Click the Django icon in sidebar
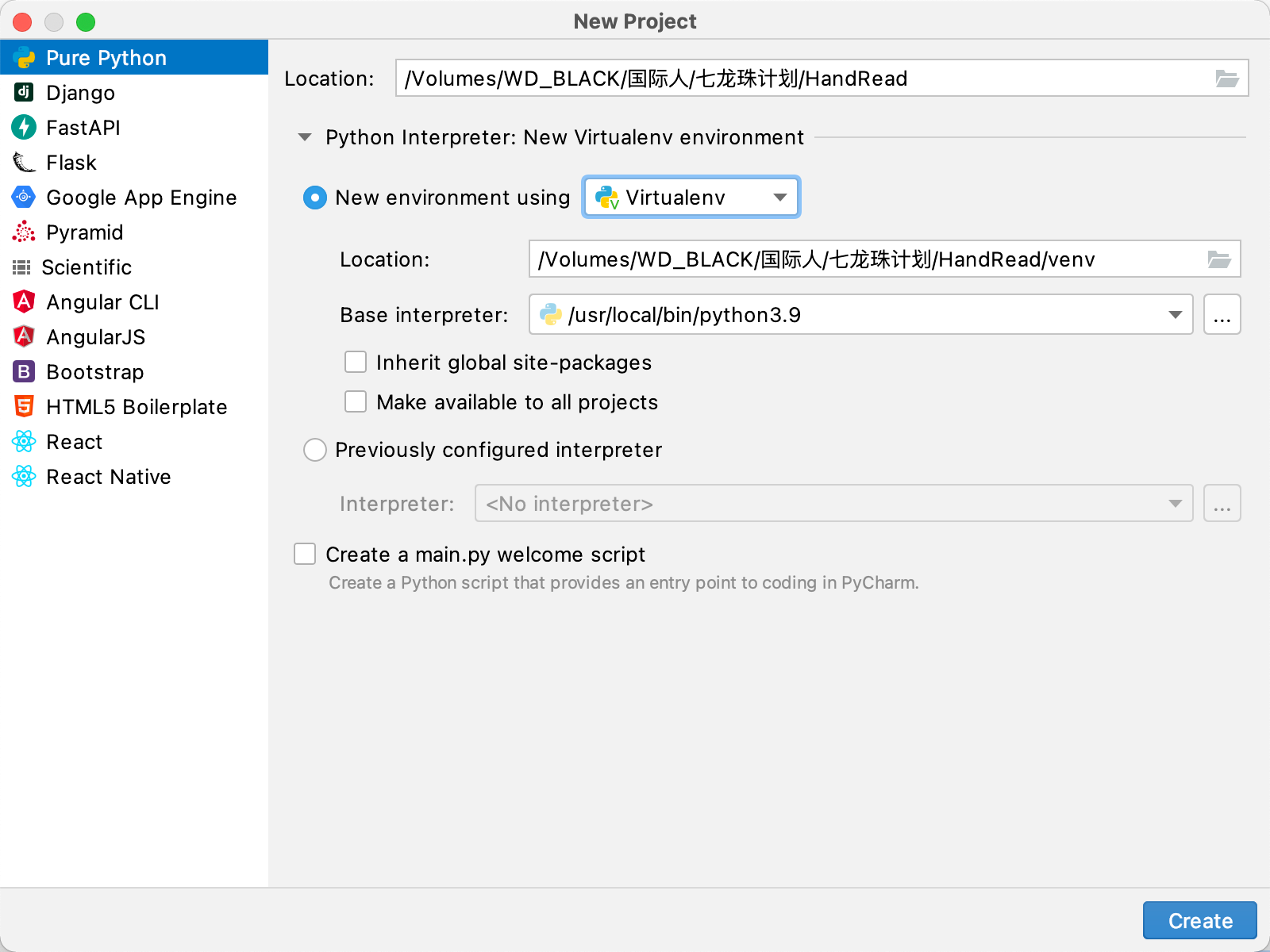Image resolution: width=1270 pixels, height=952 pixels. [24, 92]
